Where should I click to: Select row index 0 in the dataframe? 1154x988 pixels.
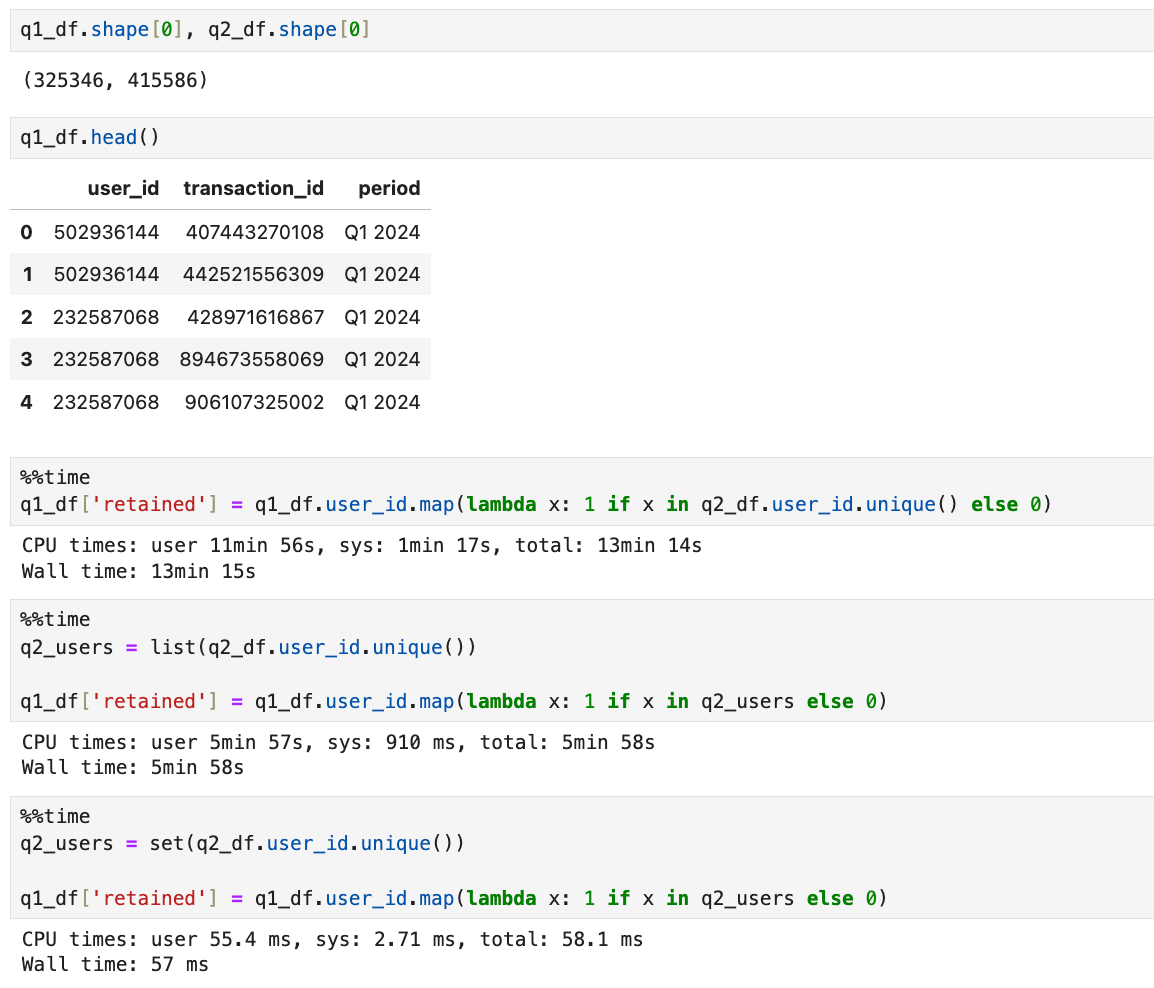point(26,232)
